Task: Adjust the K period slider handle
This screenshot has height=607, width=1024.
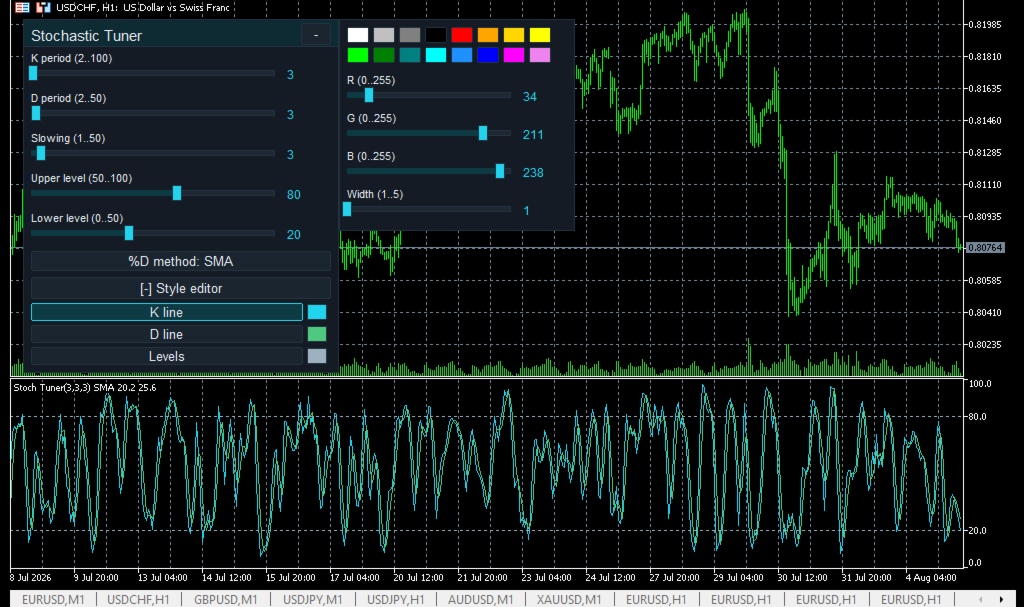Action: [33, 73]
